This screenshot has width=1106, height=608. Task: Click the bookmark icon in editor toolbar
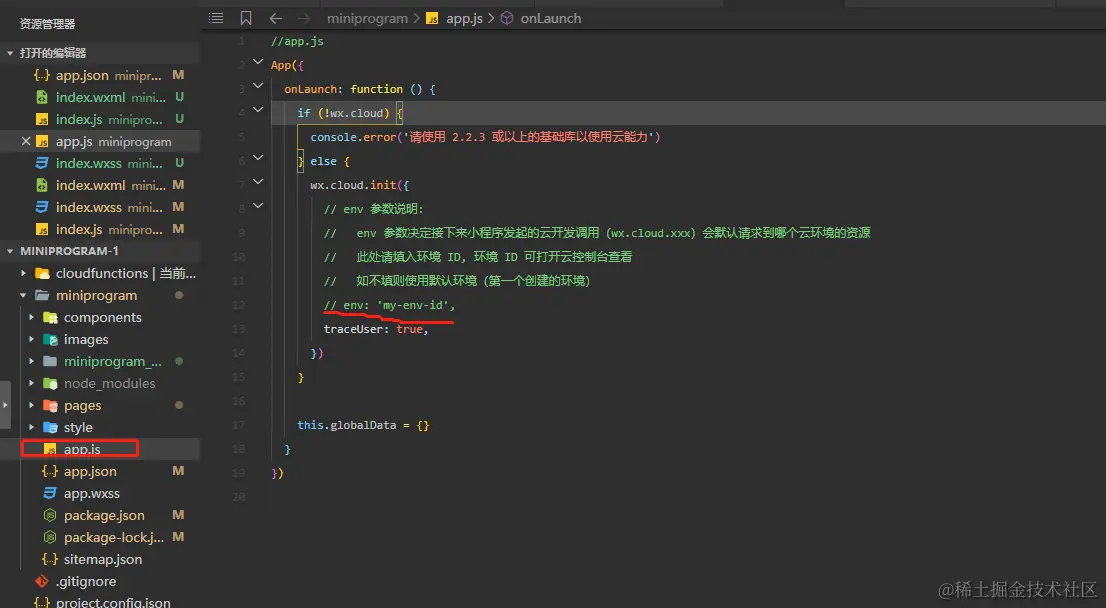(x=246, y=18)
